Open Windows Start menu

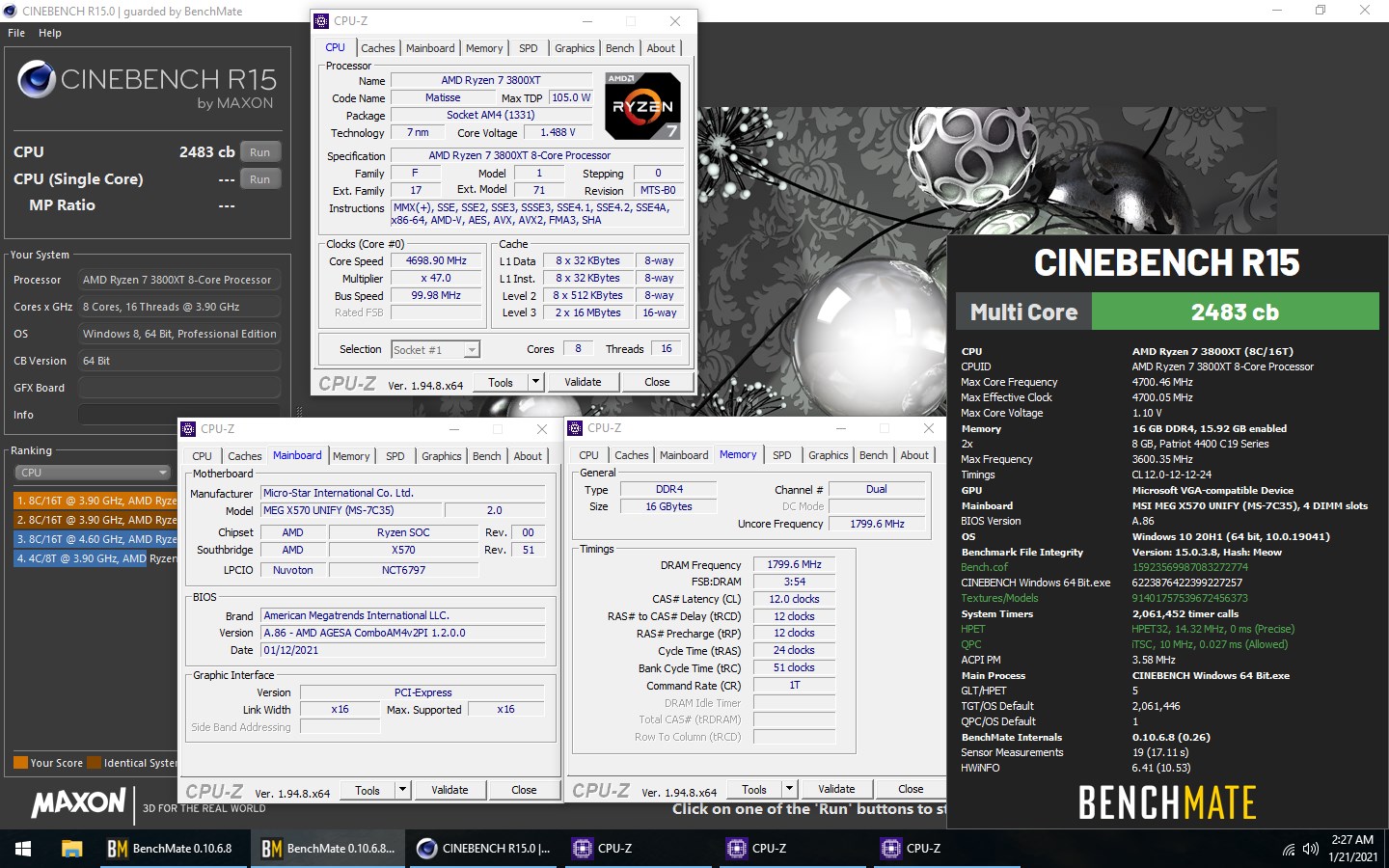[x=23, y=849]
